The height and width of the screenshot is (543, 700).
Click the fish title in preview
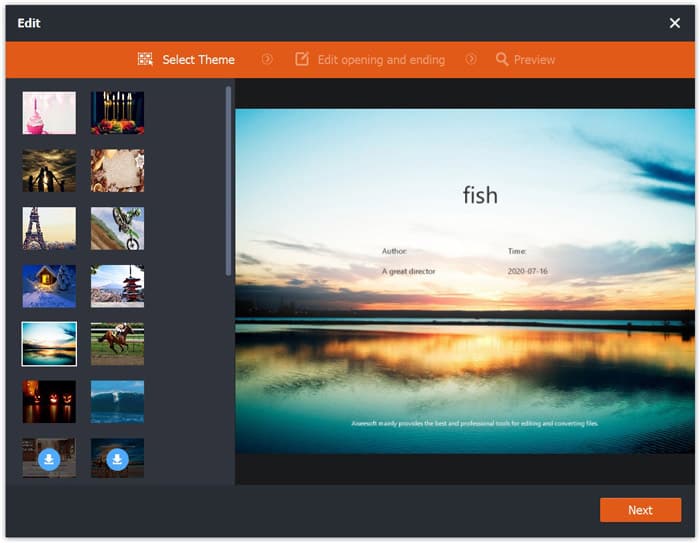[480, 195]
